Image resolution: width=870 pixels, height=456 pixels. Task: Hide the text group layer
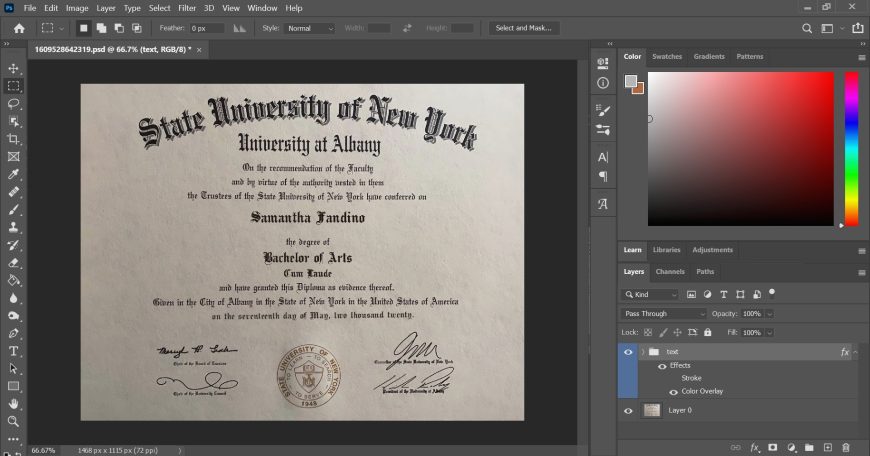coord(628,352)
